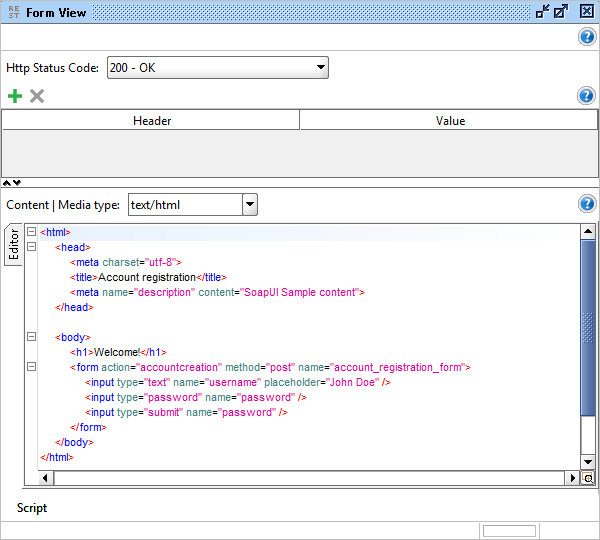Collapse the <html> fold marker
Viewport: 600px width, 540px height.
click(32, 232)
